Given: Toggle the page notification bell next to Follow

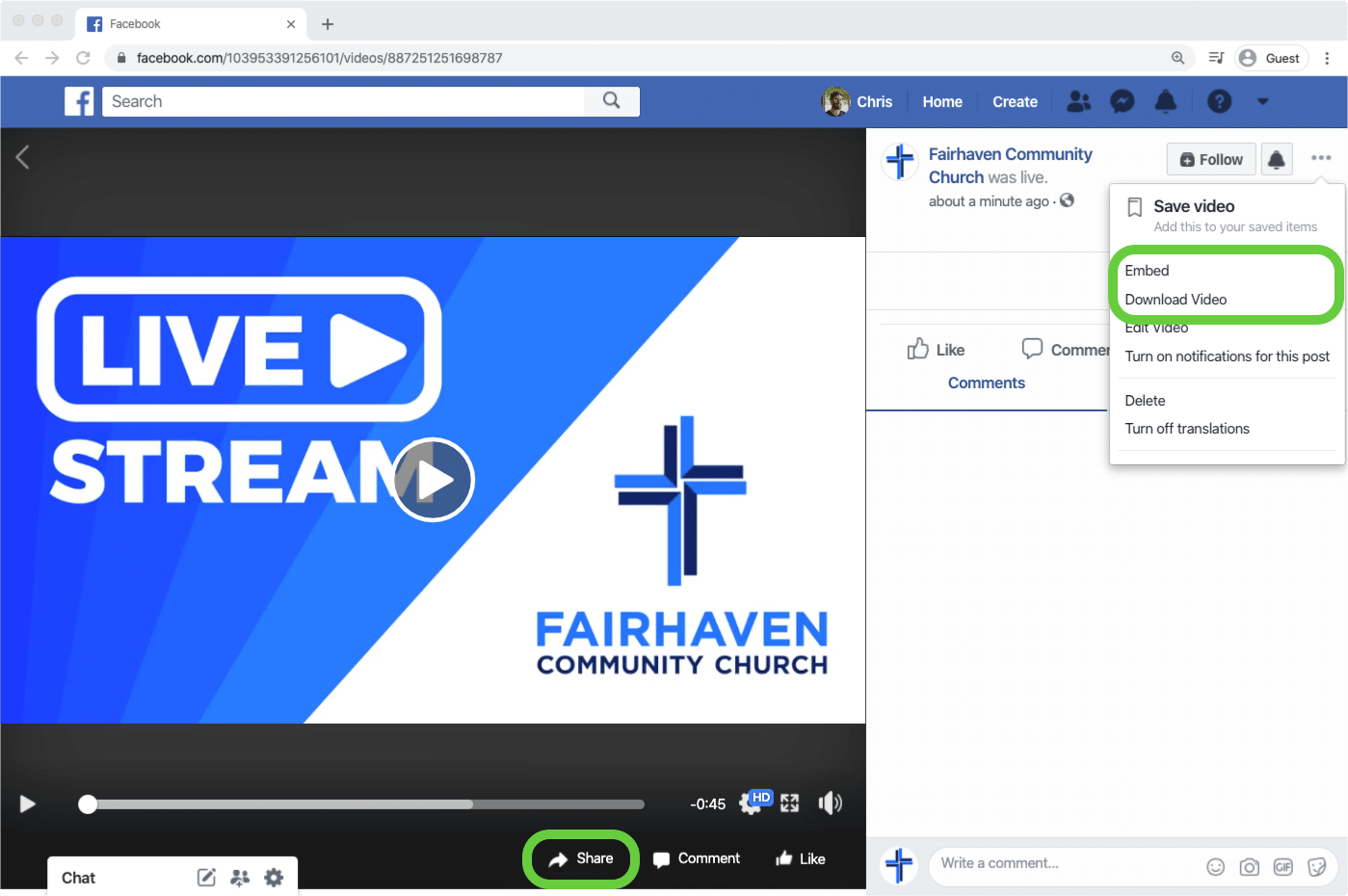Looking at the screenshot, I should coord(1277,159).
